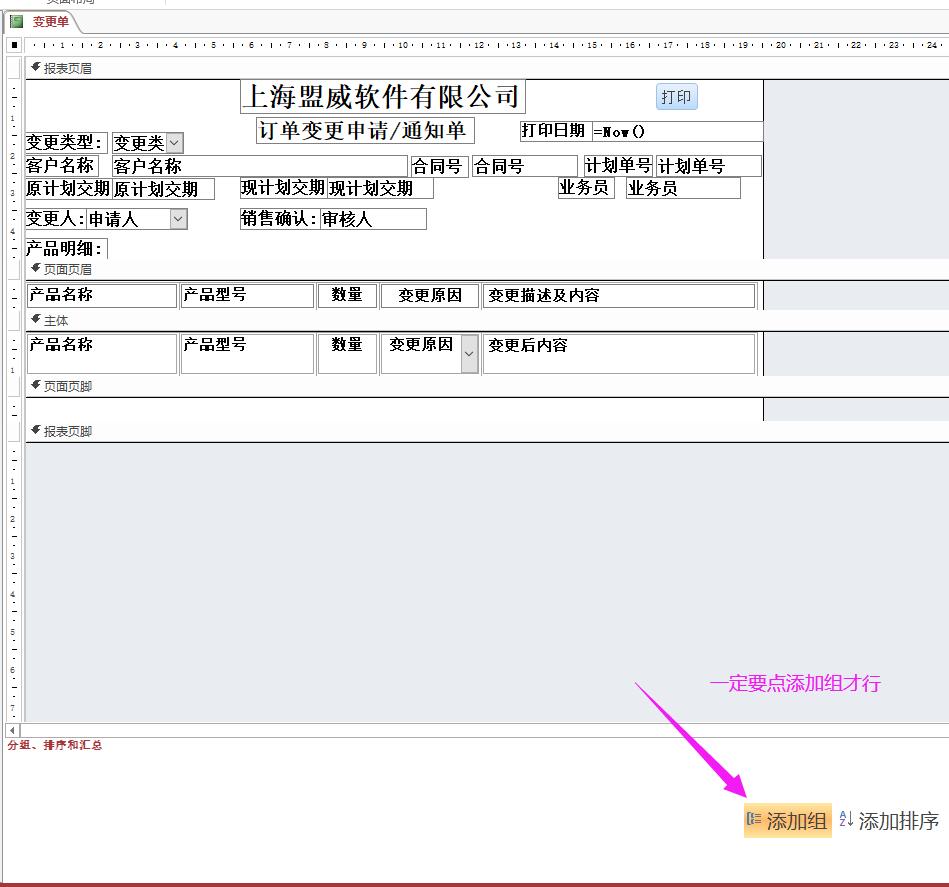The width and height of the screenshot is (949, 887).
Task: Select the 审核人 text field
Action: coord(373,218)
